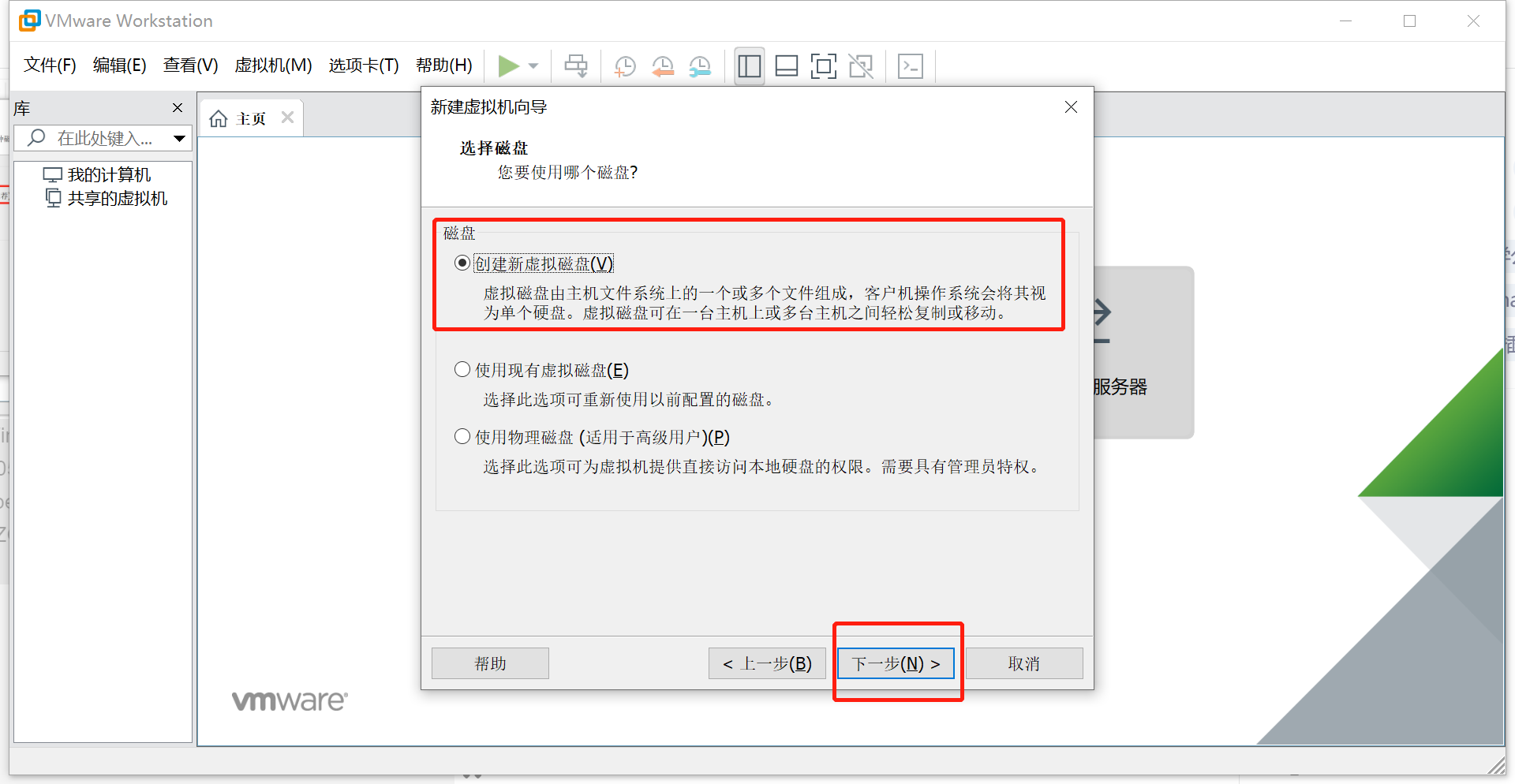The image size is (1515, 784).
Task: Send Ctrl+Alt+Del to the guest
Action: click(575, 65)
